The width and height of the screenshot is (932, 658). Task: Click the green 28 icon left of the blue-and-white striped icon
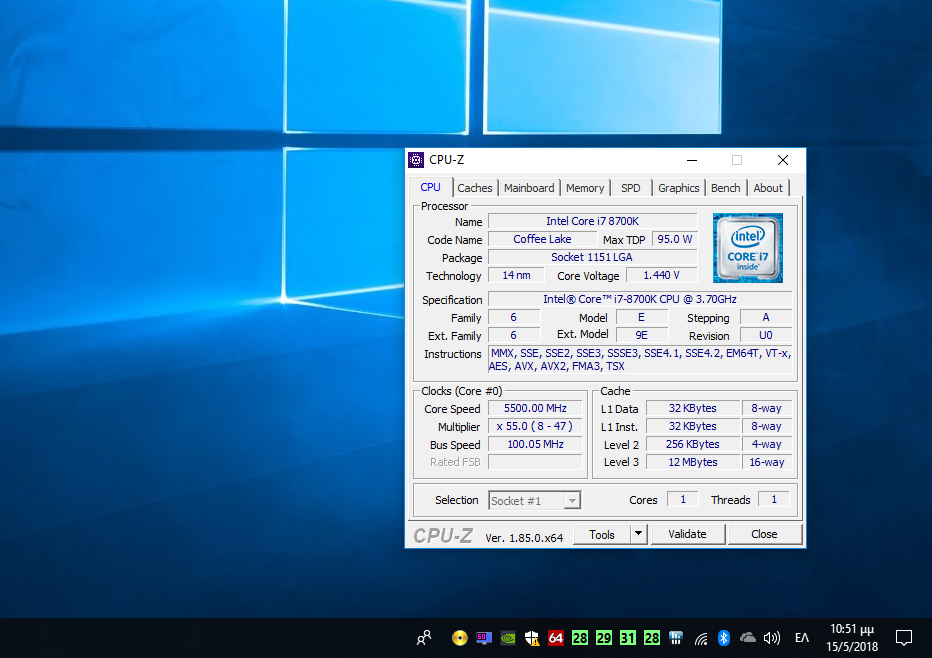point(651,638)
